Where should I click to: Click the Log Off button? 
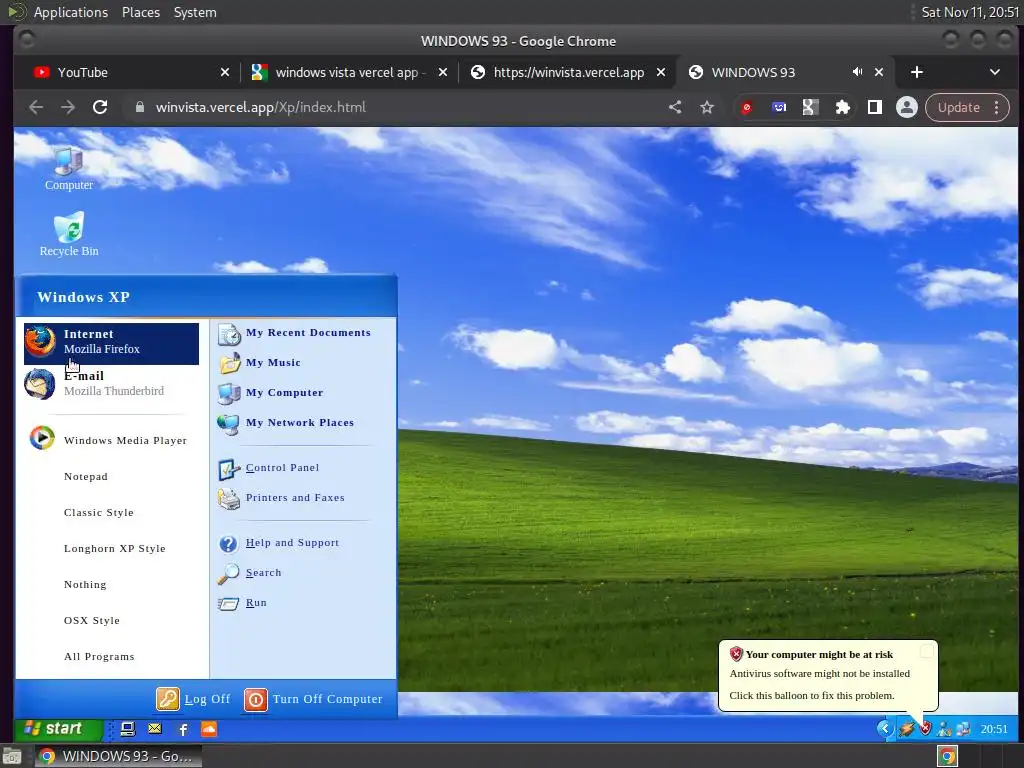click(x=193, y=699)
